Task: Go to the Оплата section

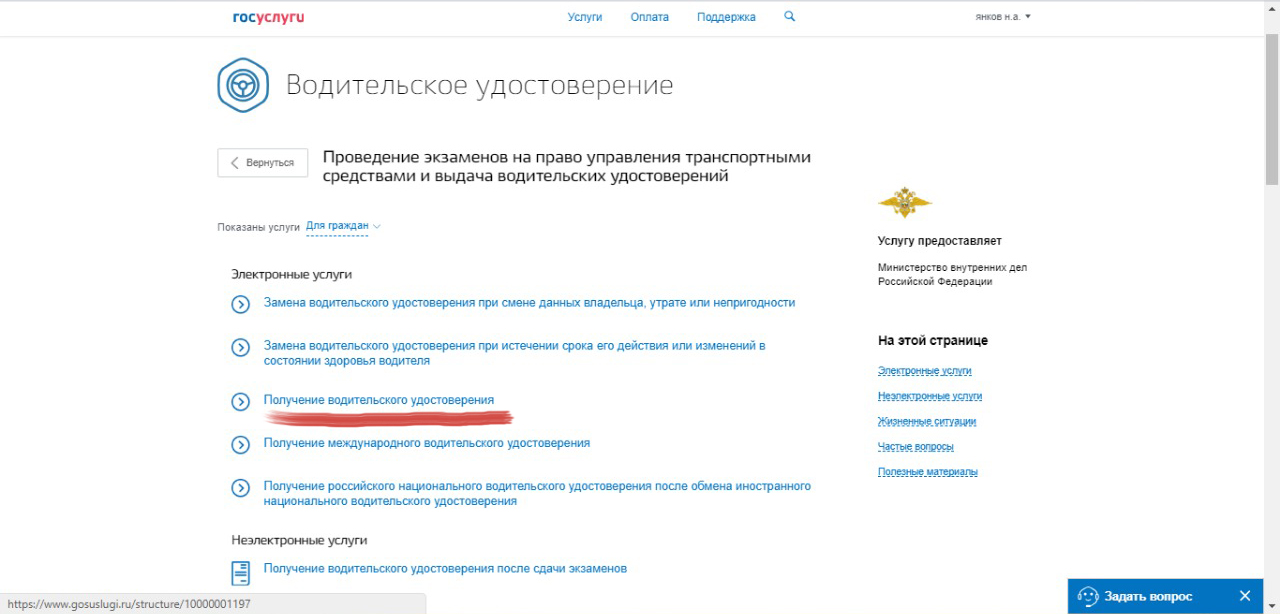Action: tap(649, 17)
